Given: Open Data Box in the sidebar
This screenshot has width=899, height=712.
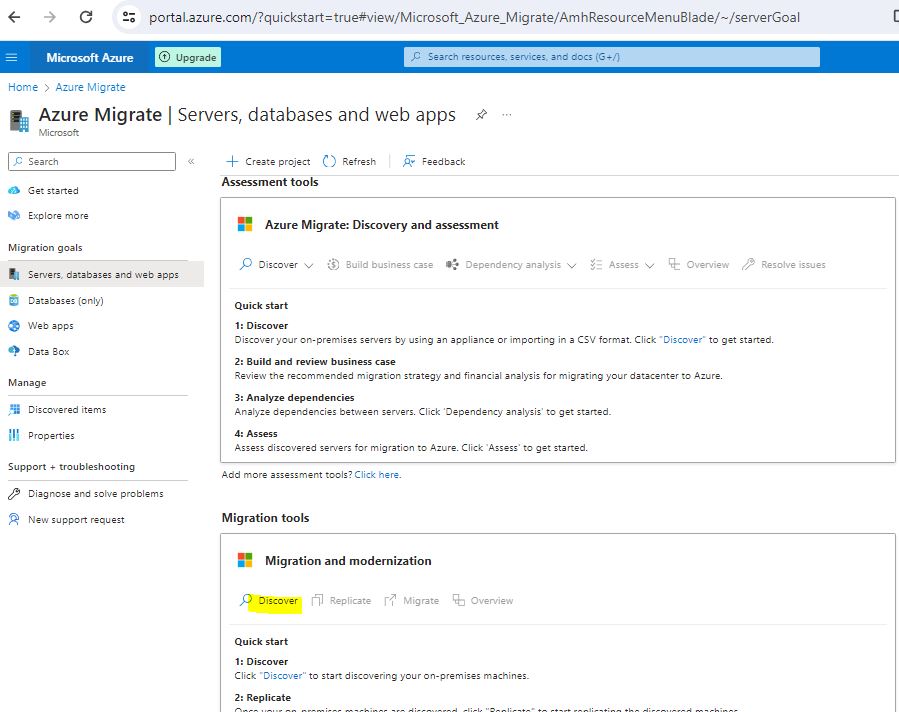Looking at the screenshot, I should coord(48,351).
